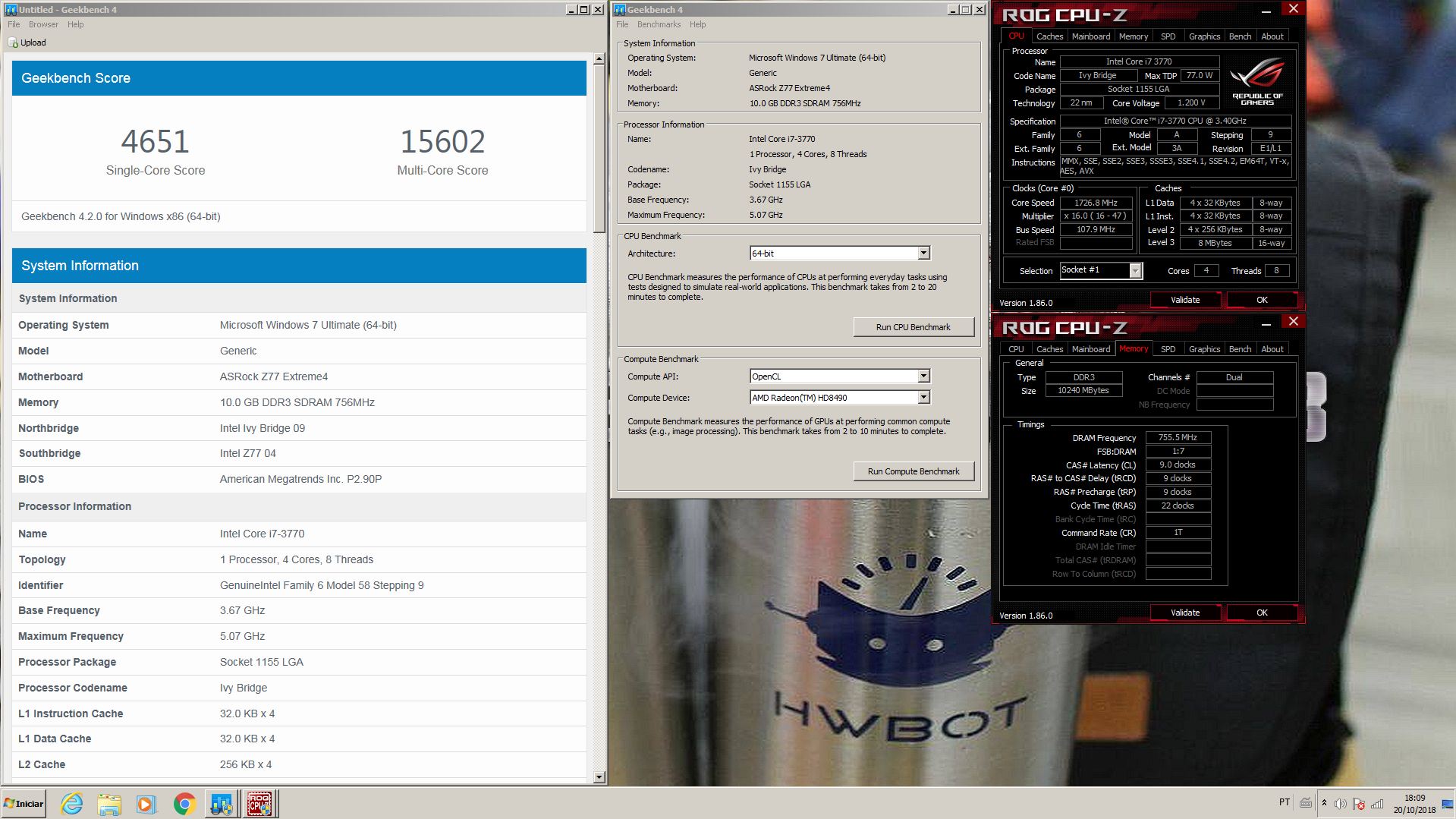The image size is (1456, 819).
Task: Click ASRock Z77 Extreme4 in System Information table
Action: click(x=274, y=376)
